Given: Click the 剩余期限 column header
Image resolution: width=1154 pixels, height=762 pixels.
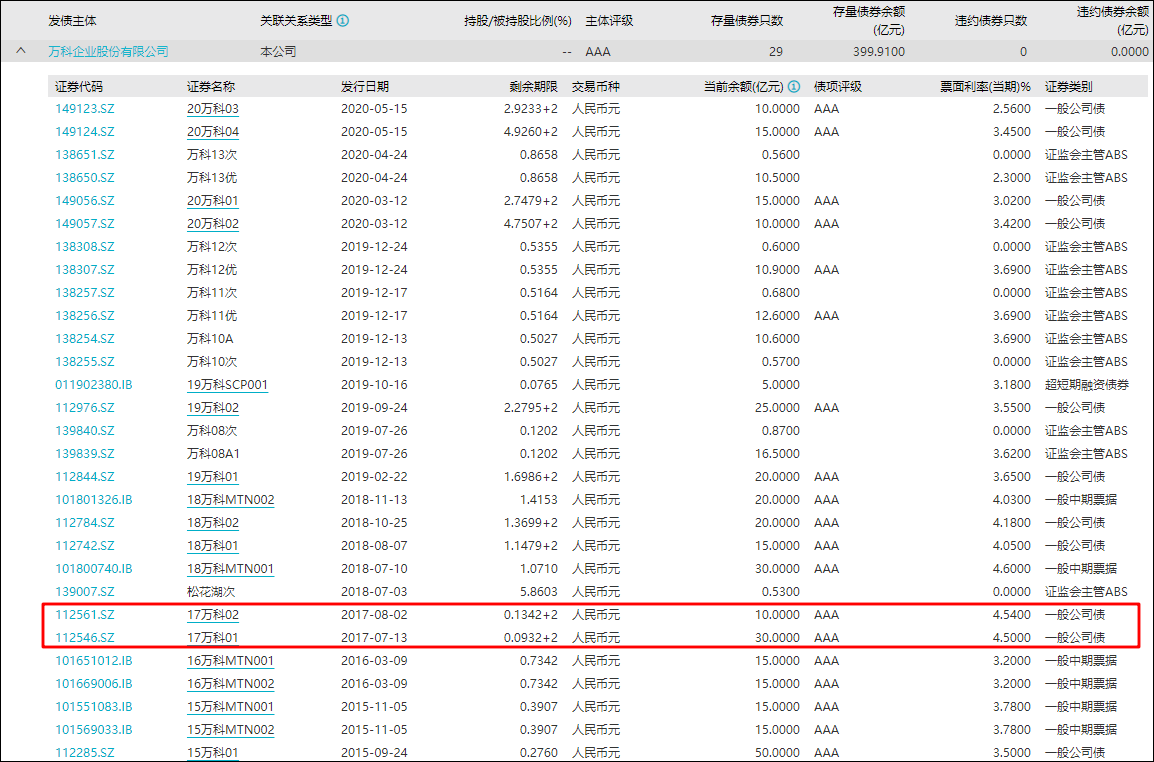Looking at the screenshot, I should click(x=534, y=86).
